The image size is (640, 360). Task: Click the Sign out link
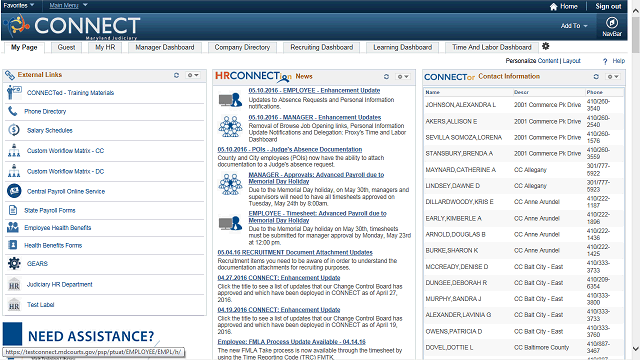point(608,6)
